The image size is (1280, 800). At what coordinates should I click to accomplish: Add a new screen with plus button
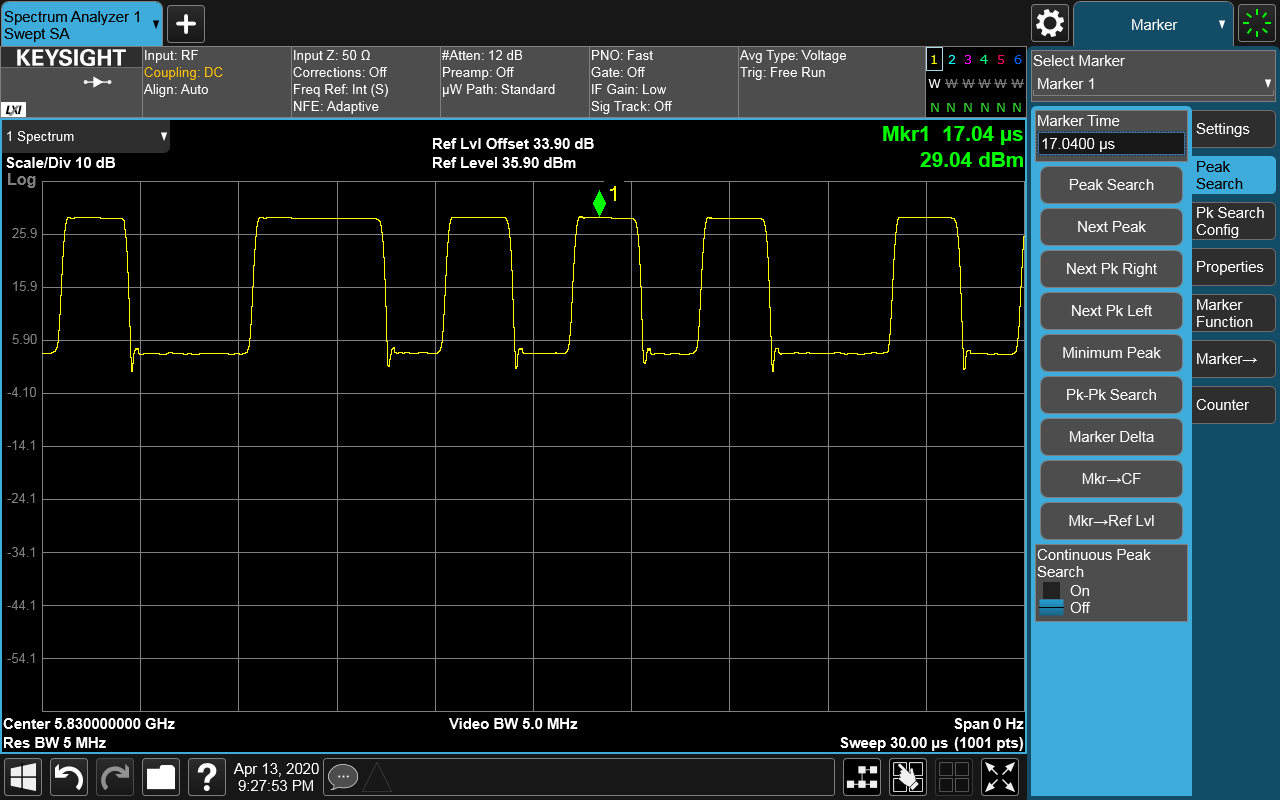click(185, 23)
